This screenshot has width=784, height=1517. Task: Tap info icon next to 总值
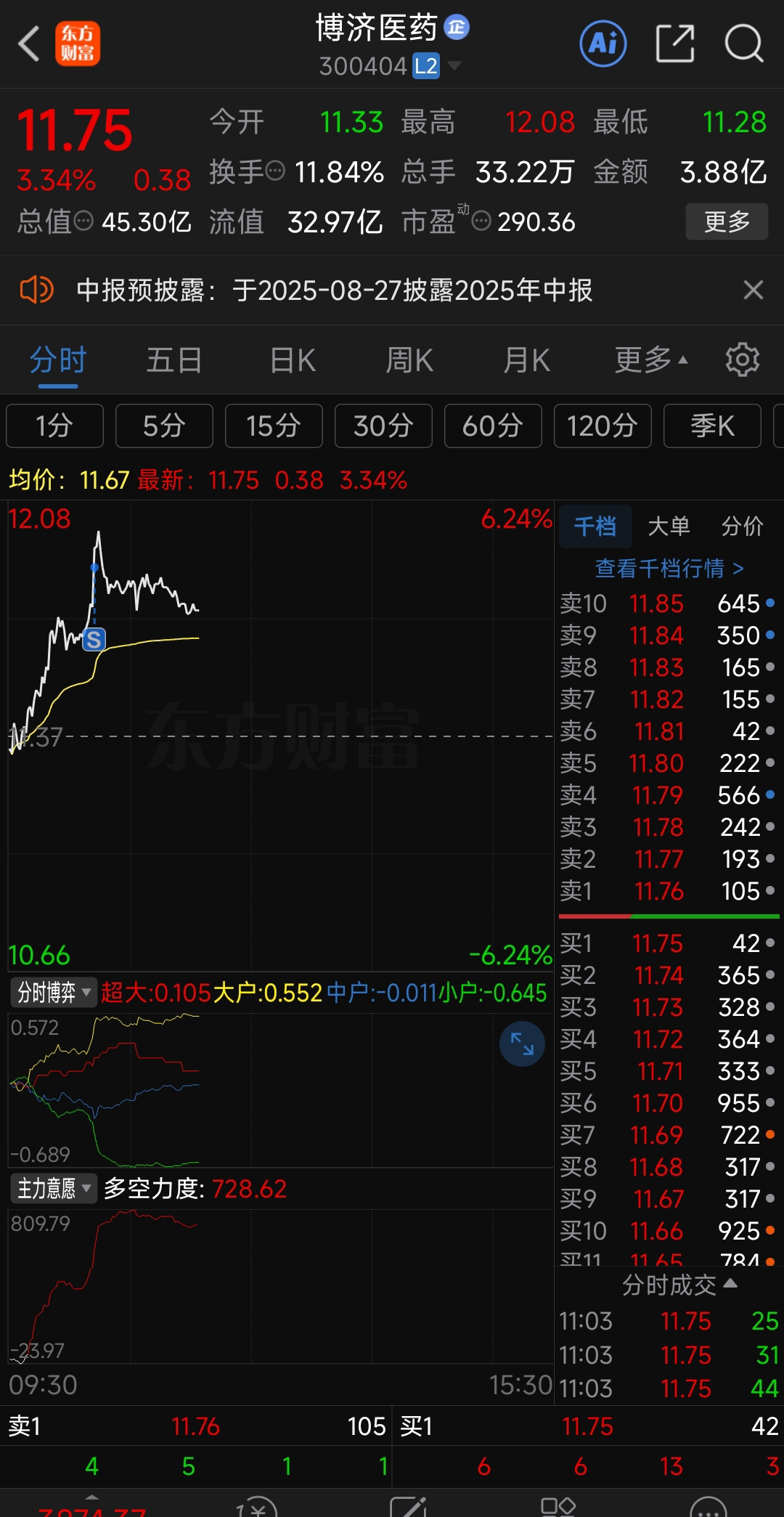click(x=84, y=220)
